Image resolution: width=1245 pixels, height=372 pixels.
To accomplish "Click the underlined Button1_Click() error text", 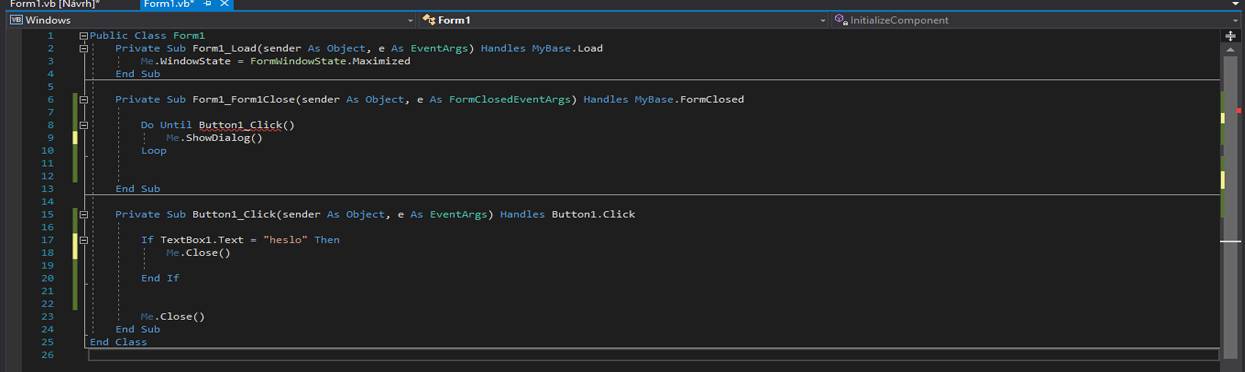I will click(x=247, y=125).
